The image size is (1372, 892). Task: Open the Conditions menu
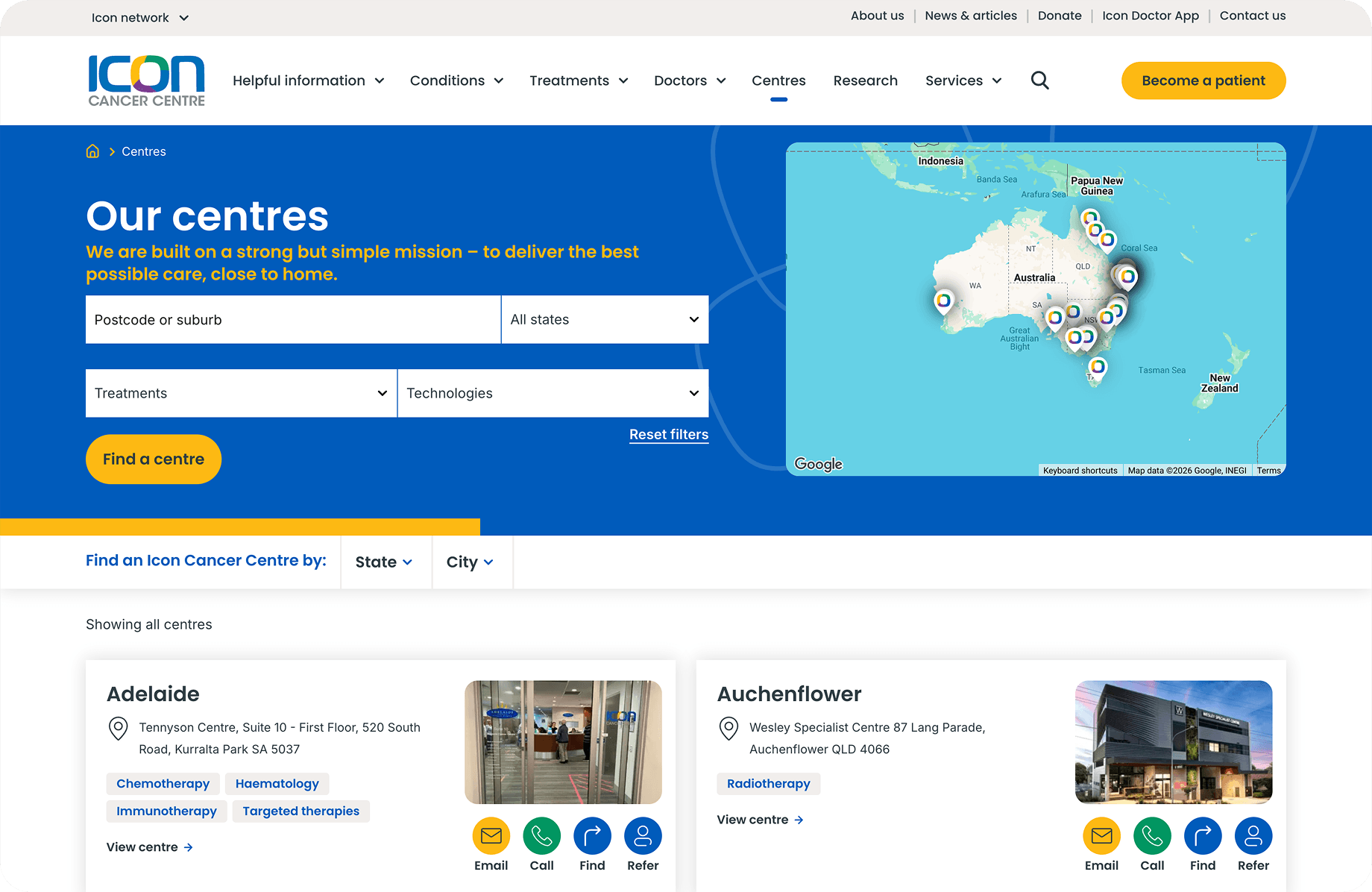pos(456,81)
